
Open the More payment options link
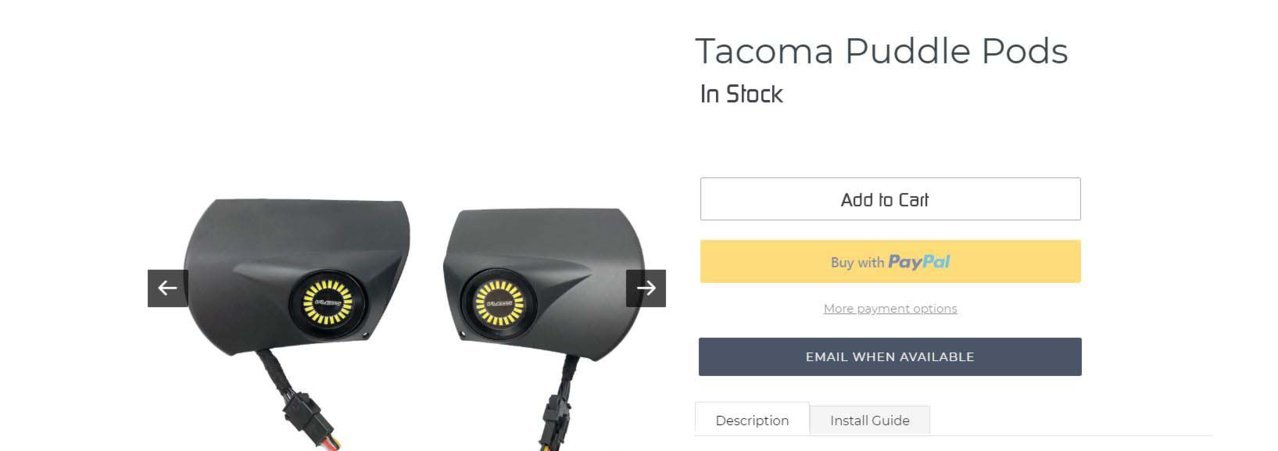click(x=890, y=309)
